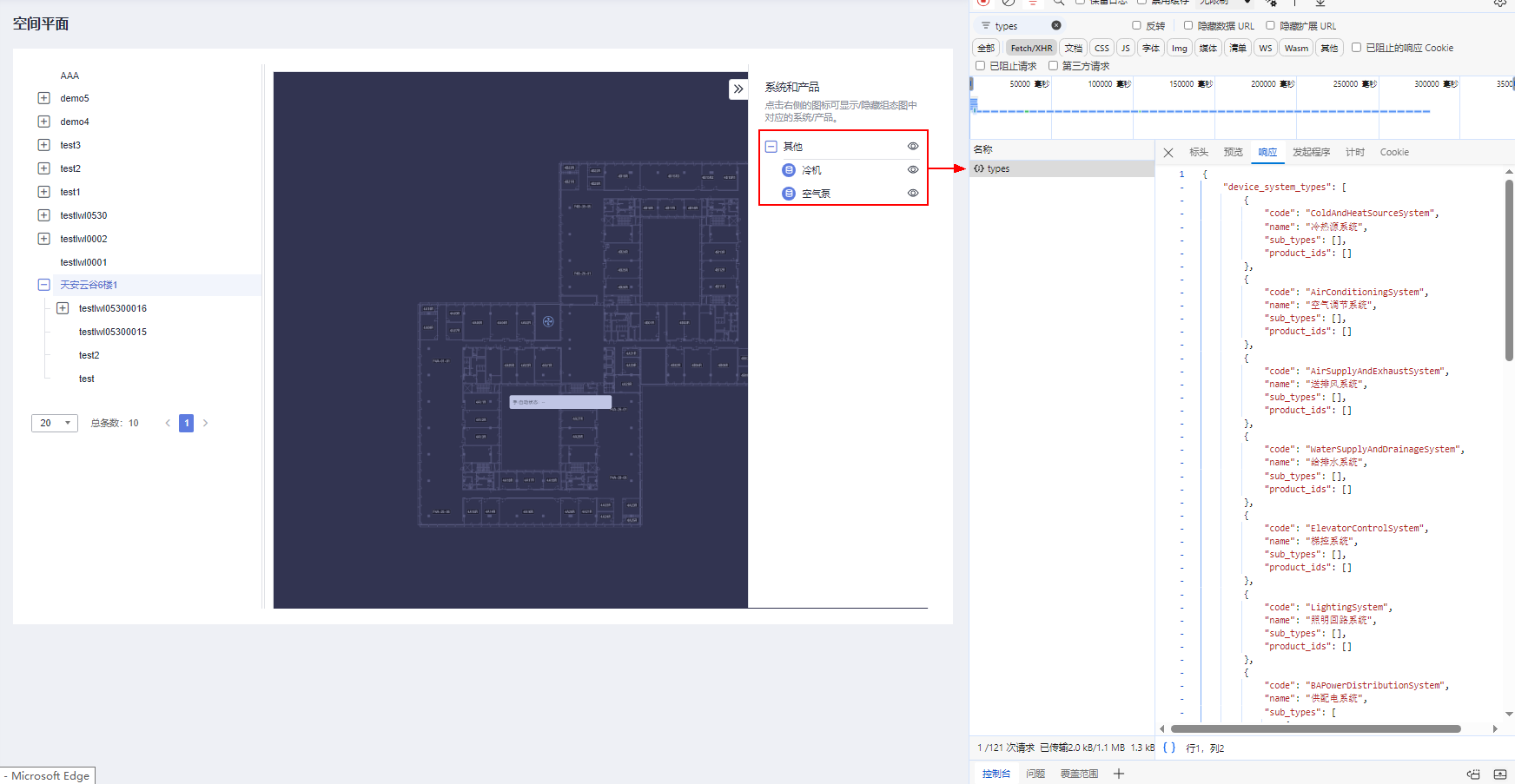
Task: Expand the testlwl0530 tree node
Action: click(x=43, y=215)
